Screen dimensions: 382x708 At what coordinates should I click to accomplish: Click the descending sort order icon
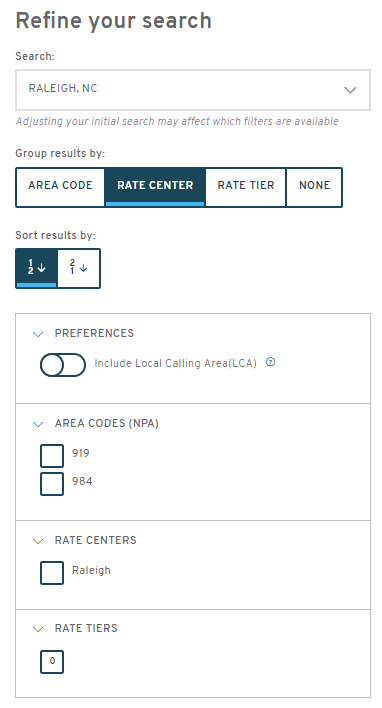pos(79,268)
